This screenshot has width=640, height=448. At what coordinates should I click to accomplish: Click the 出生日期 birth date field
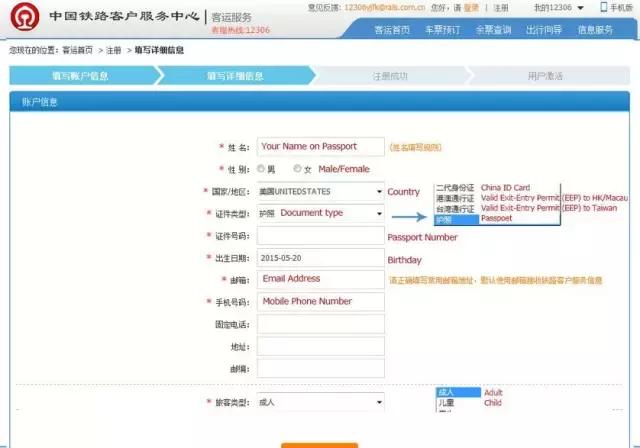pyautogui.click(x=321, y=258)
